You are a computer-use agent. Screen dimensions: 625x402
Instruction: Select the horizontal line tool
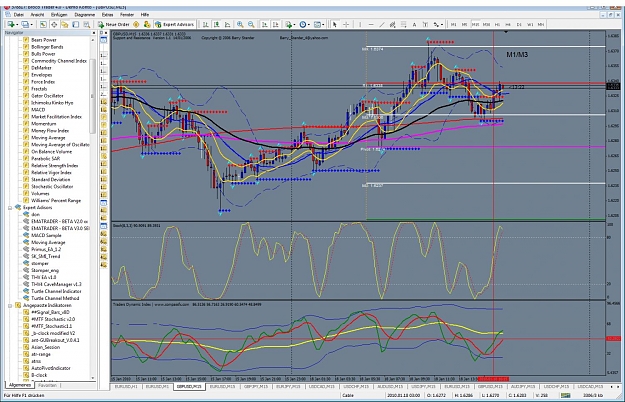[371, 24]
